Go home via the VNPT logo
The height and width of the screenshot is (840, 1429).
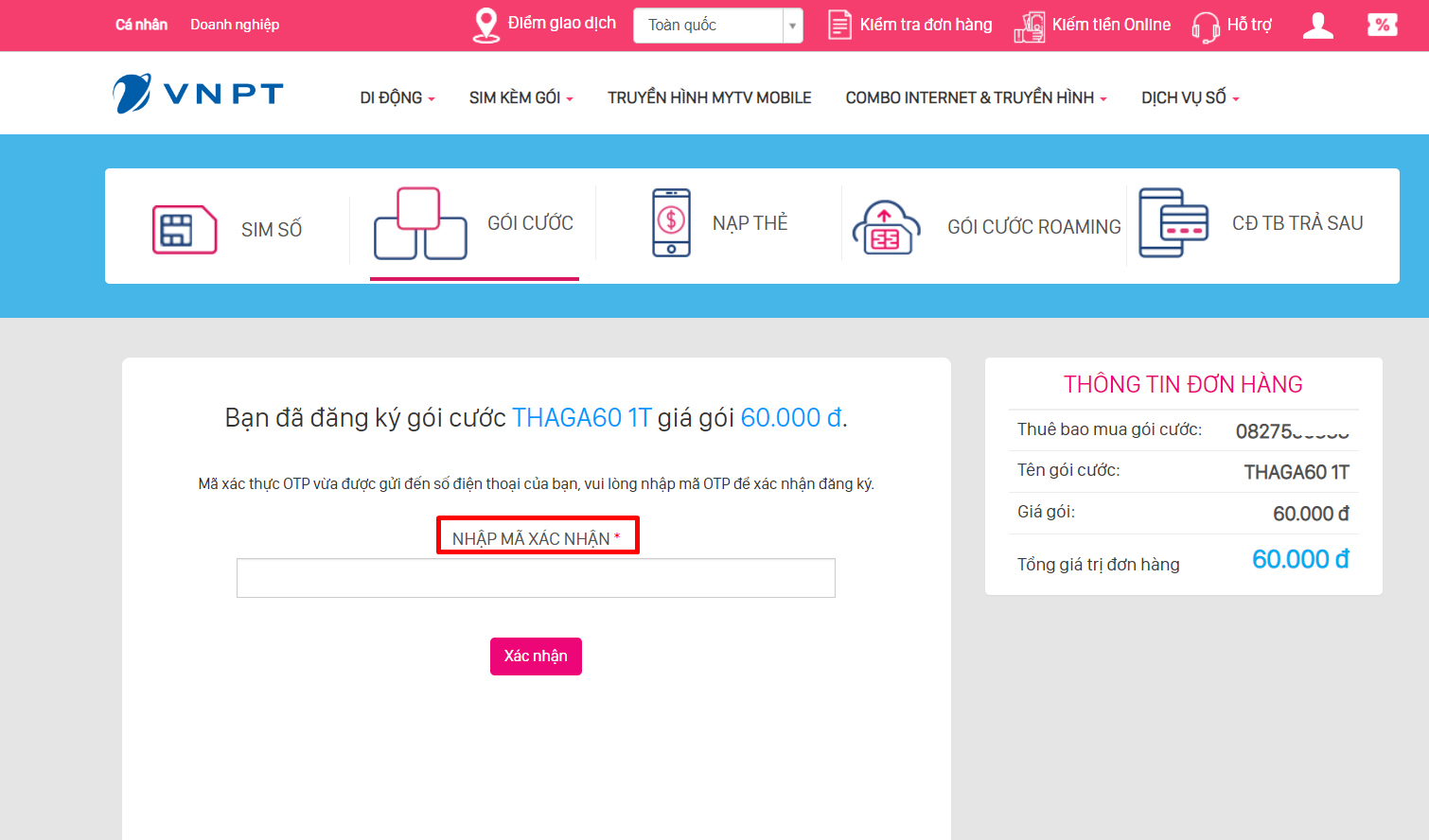pos(198,94)
